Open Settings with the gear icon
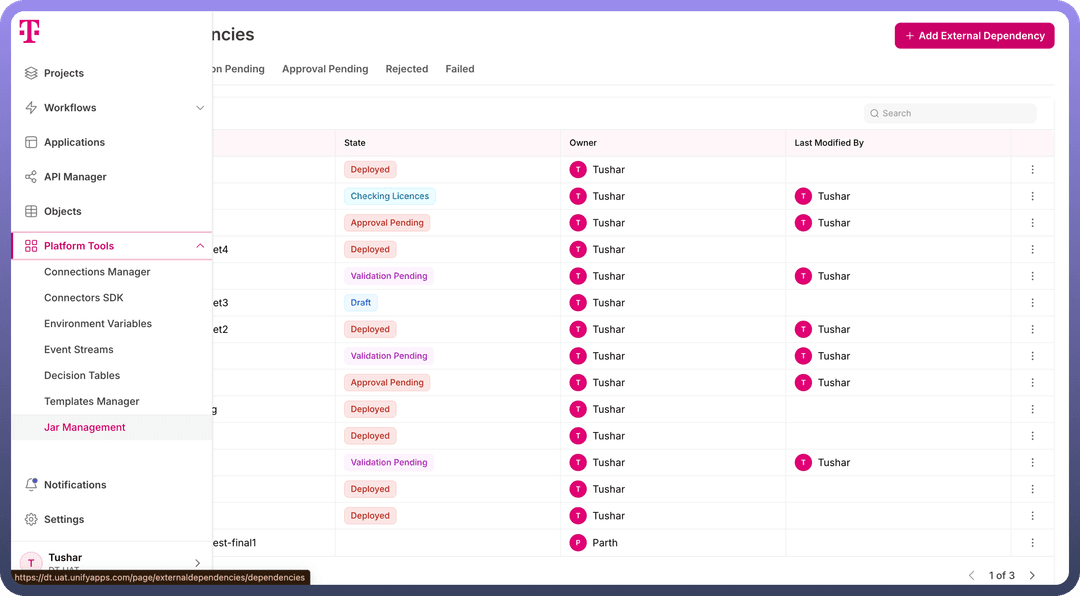The width and height of the screenshot is (1080, 596). pos(64,519)
